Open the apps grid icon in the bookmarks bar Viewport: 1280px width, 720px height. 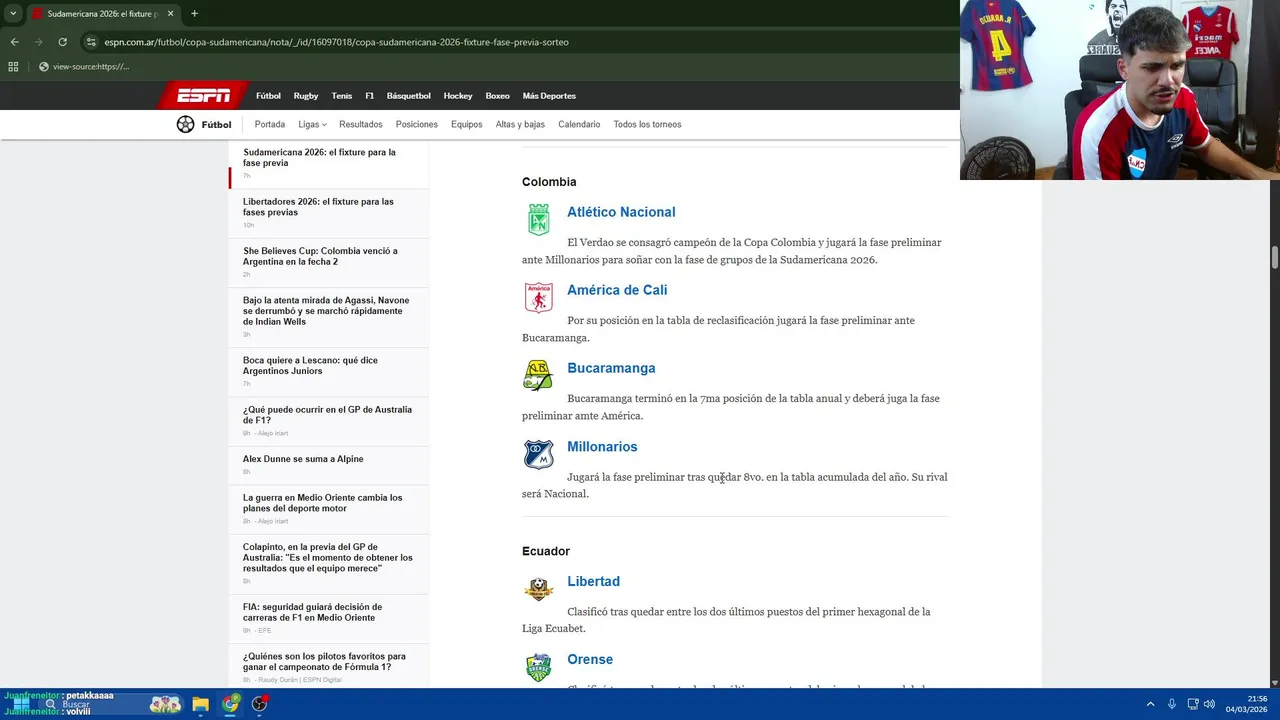pos(13,67)
